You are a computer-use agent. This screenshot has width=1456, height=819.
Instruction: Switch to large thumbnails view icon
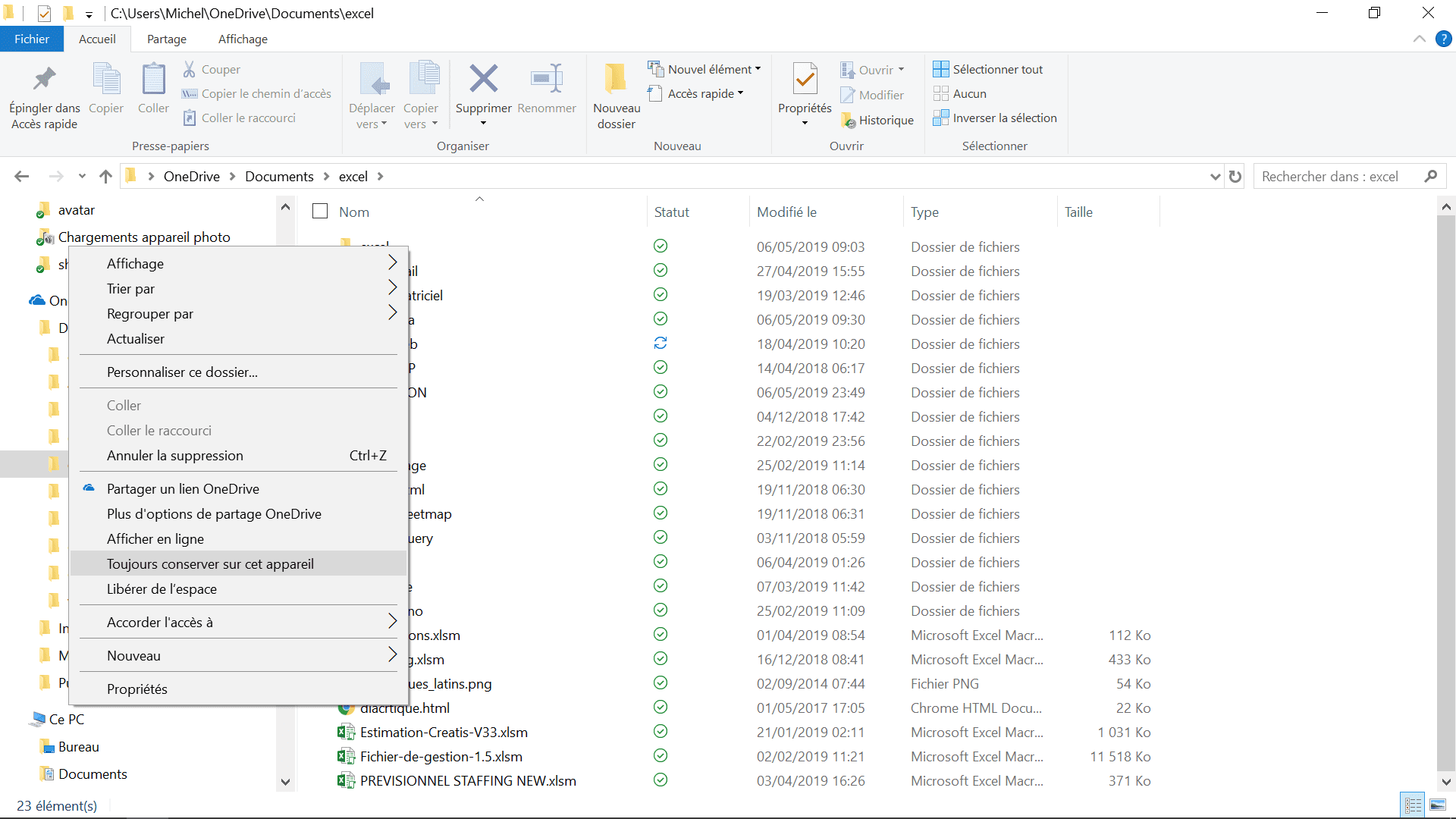point(1437,805)
